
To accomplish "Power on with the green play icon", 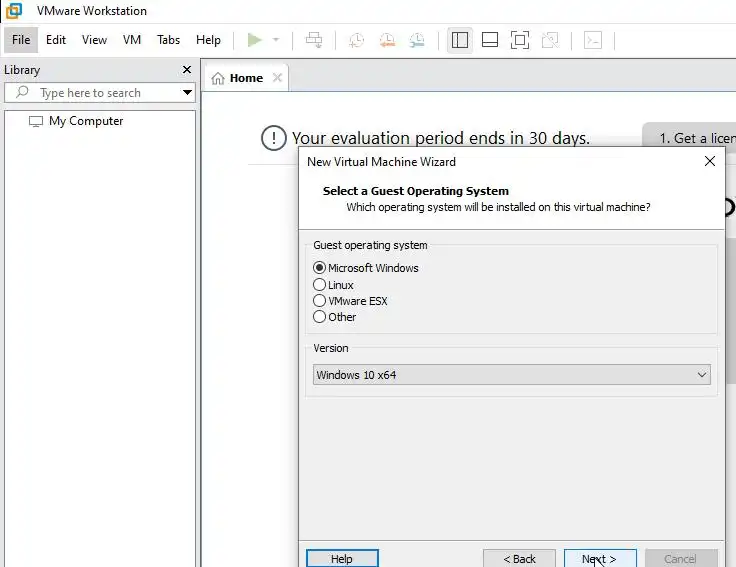I will 254,40.
